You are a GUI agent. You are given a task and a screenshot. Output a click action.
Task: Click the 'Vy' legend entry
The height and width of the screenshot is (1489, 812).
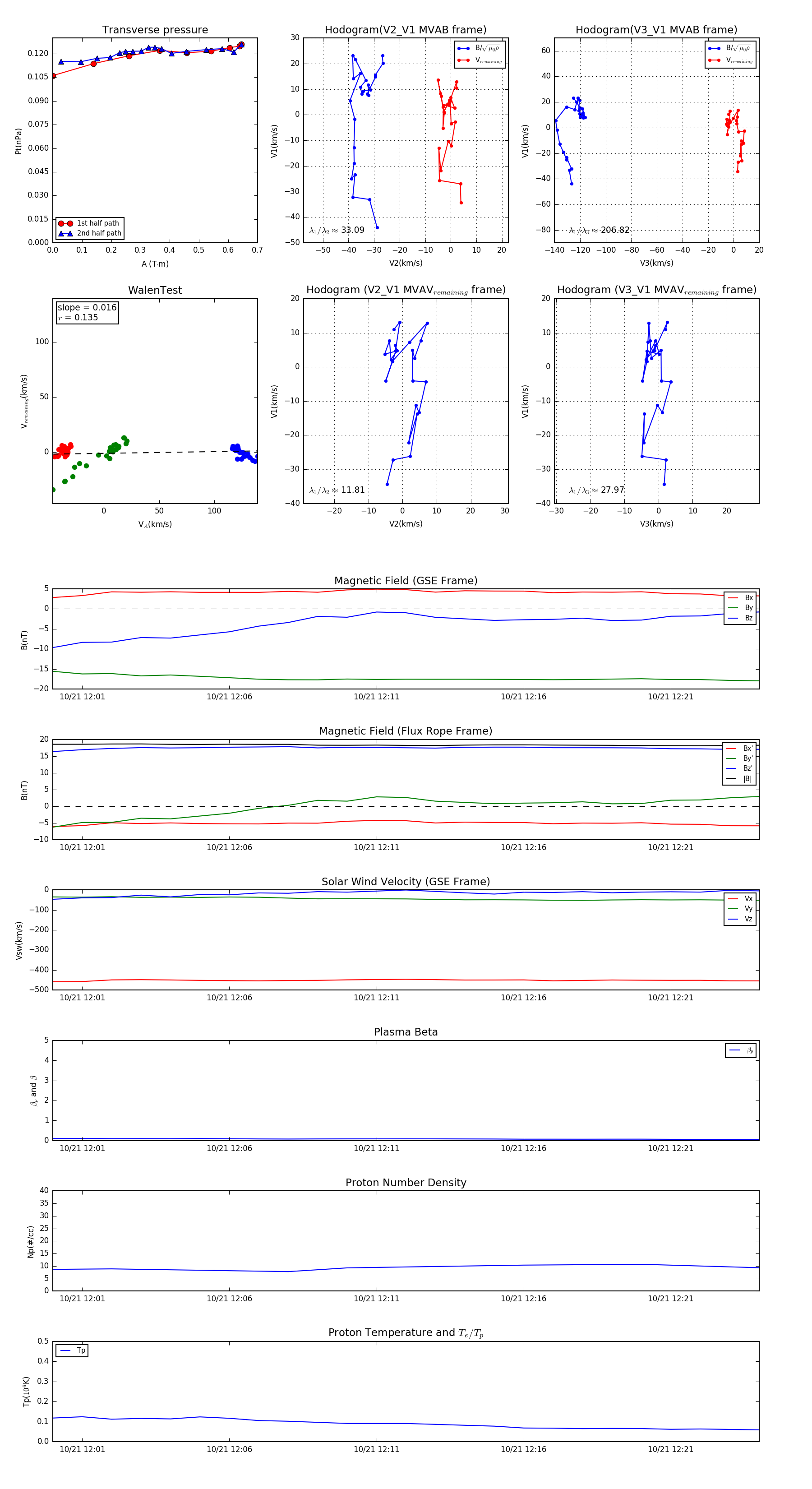(x=741, y=909)
